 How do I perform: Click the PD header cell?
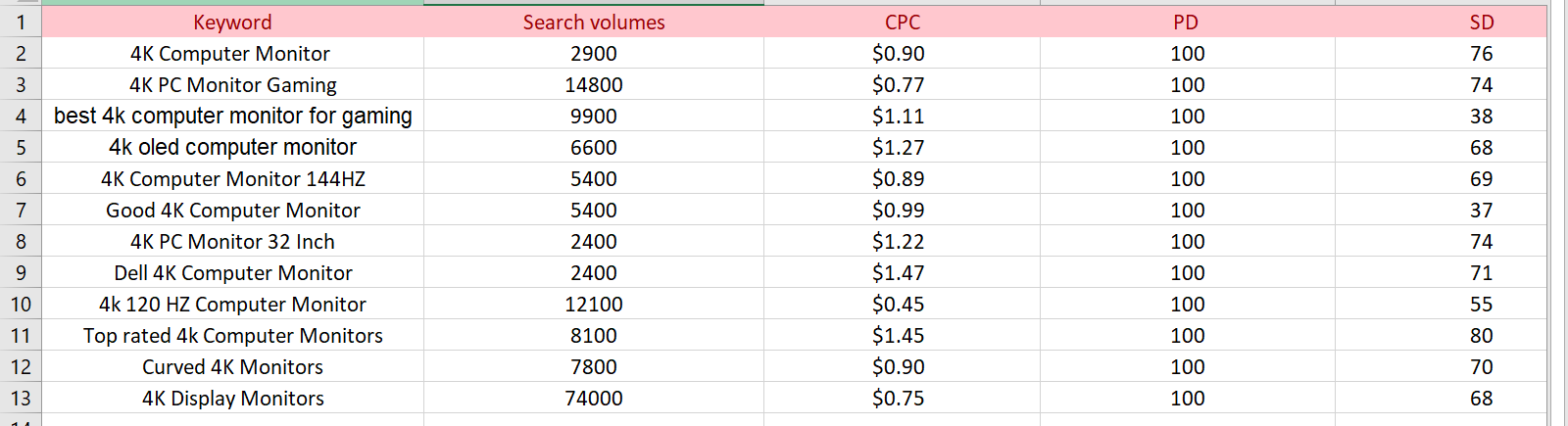pyautogui.click(x=1186, y=23)
